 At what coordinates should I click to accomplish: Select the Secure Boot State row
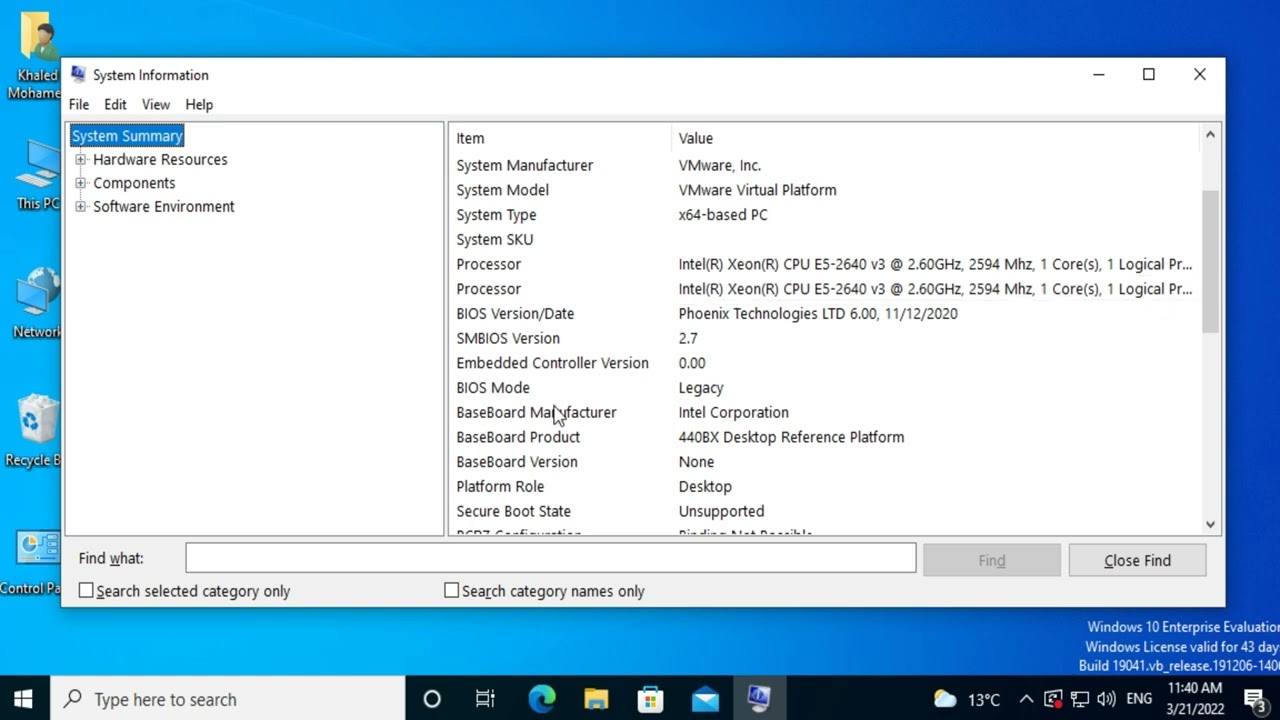824,511
